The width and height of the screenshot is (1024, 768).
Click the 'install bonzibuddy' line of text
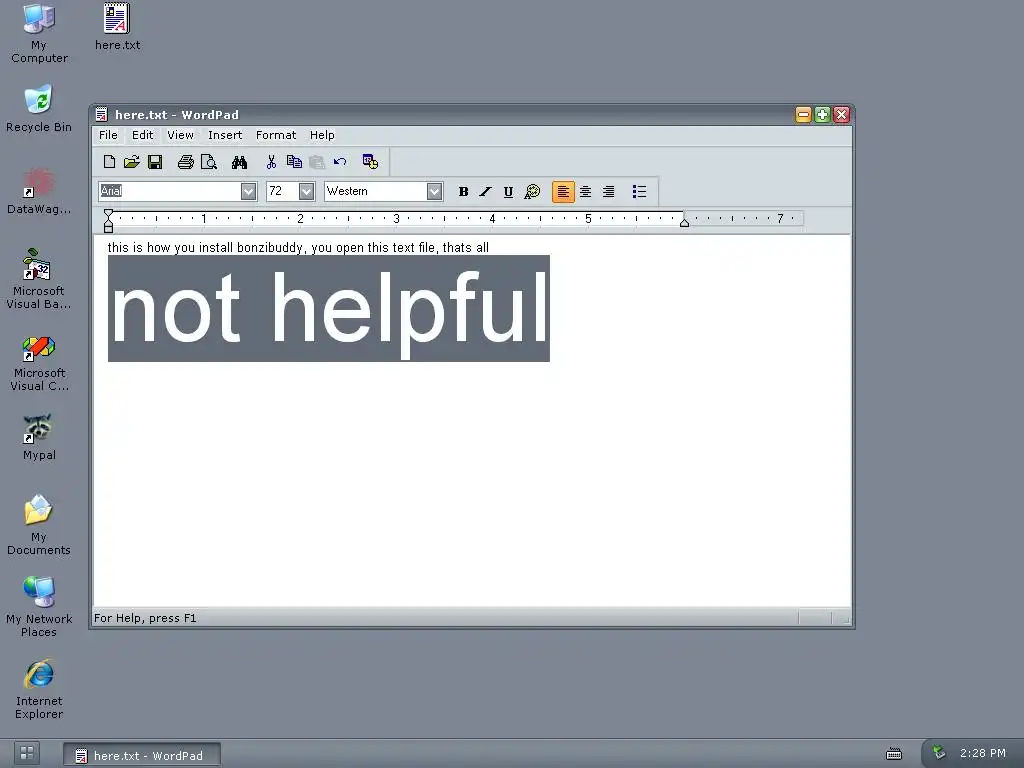(298, 248)
